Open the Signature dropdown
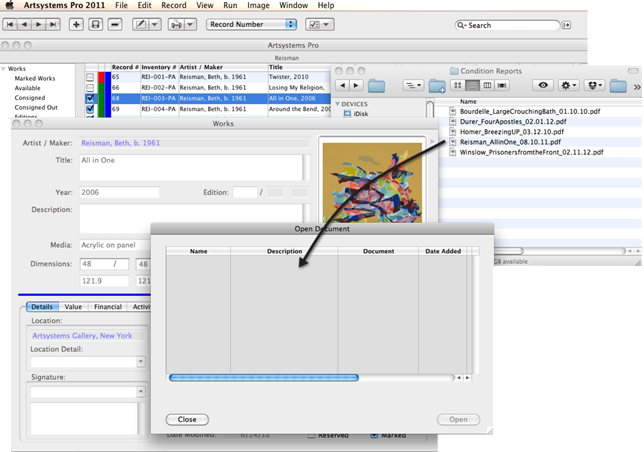 click(141, 392)
